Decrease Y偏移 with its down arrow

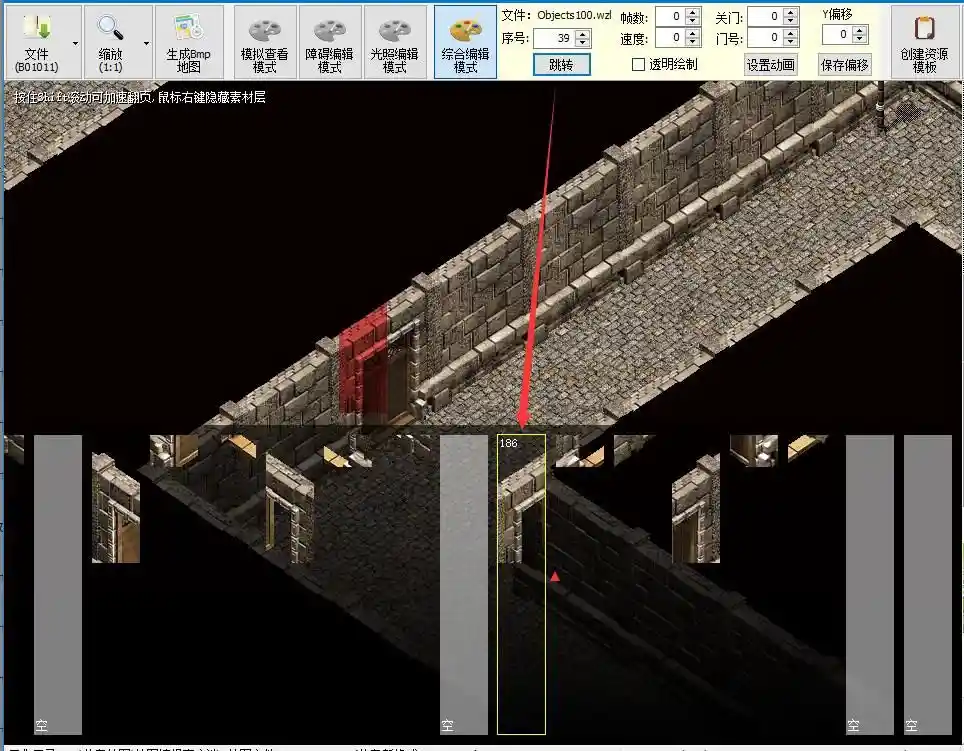tap(860, 39)
